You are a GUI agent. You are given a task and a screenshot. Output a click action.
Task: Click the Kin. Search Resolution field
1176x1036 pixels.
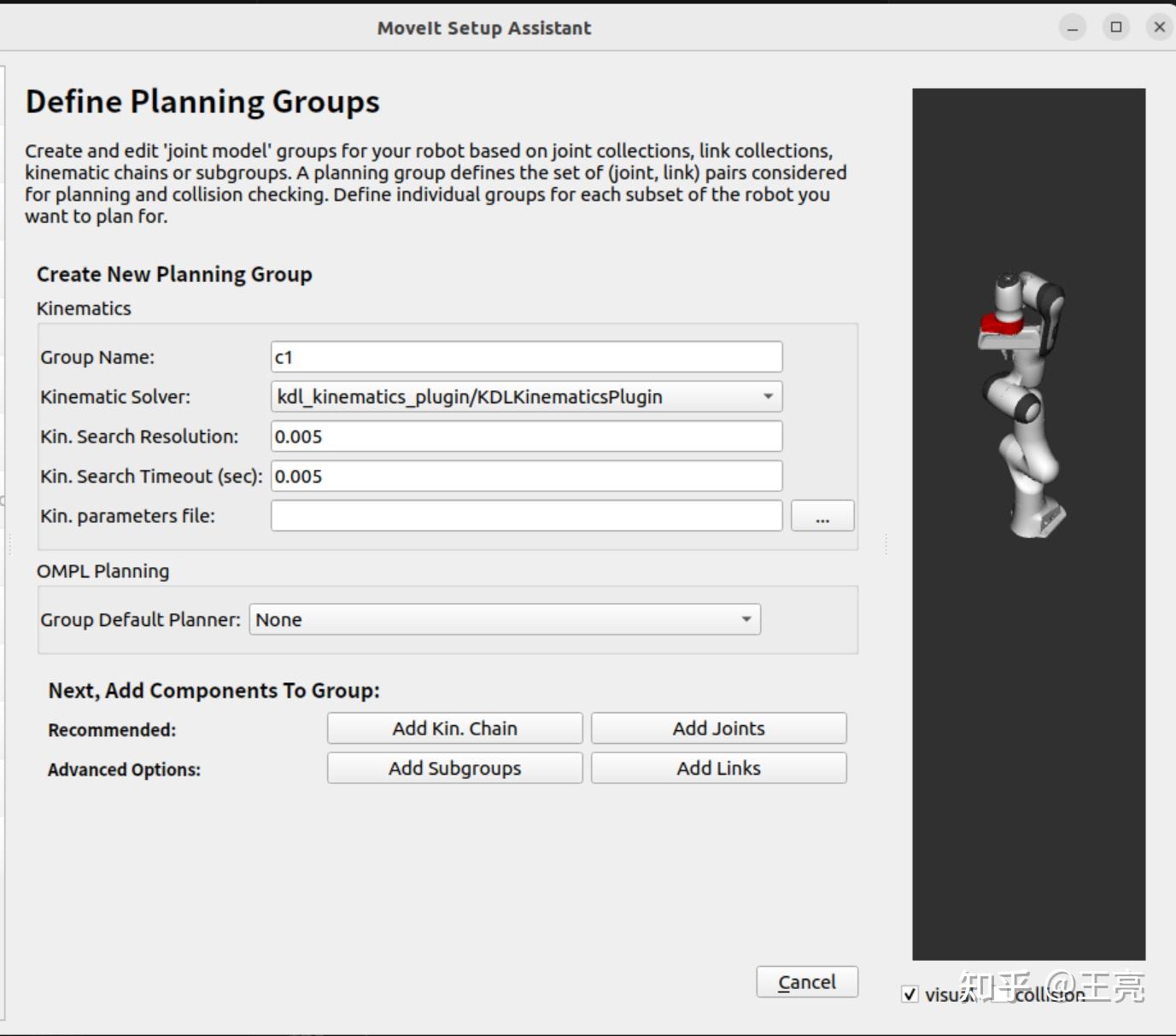tap(526, 436)
